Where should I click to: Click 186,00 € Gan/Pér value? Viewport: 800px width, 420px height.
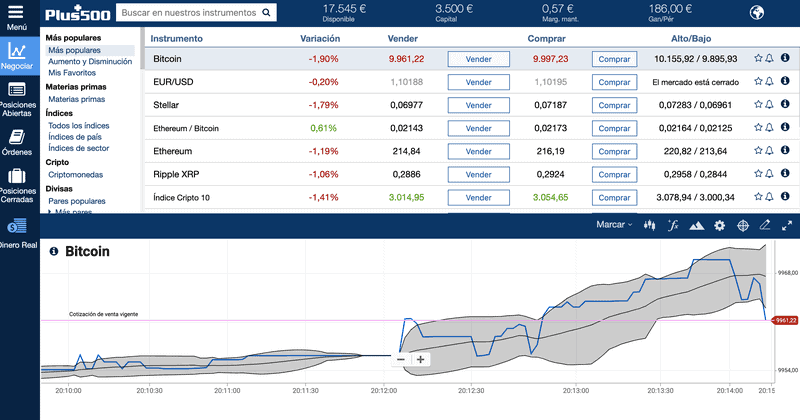click(x=670, y=12)
